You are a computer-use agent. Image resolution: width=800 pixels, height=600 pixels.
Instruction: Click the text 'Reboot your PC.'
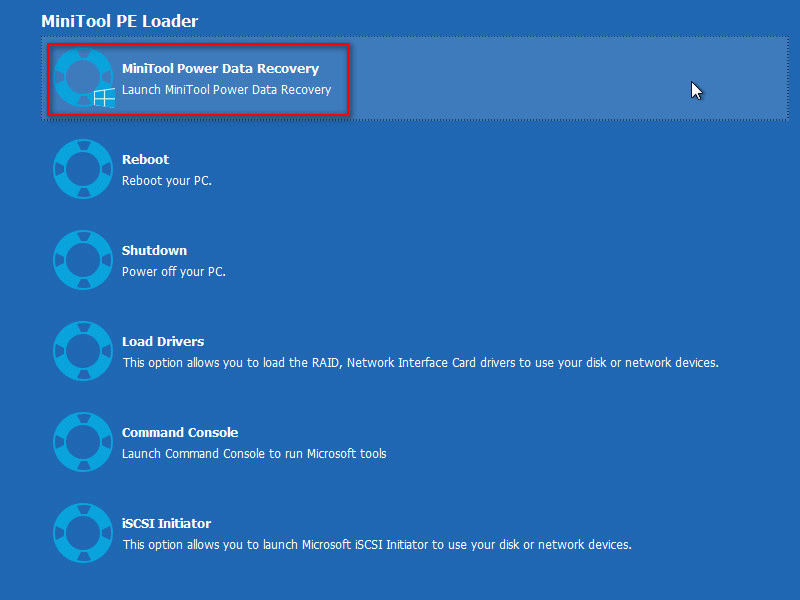[167, 180]
